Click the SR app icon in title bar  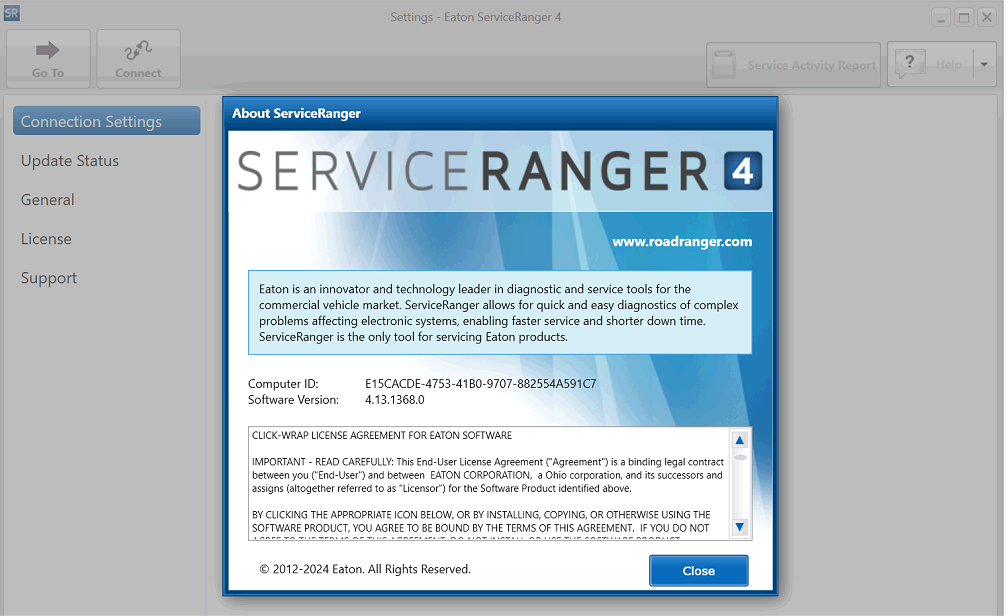[x=12, y=15]
